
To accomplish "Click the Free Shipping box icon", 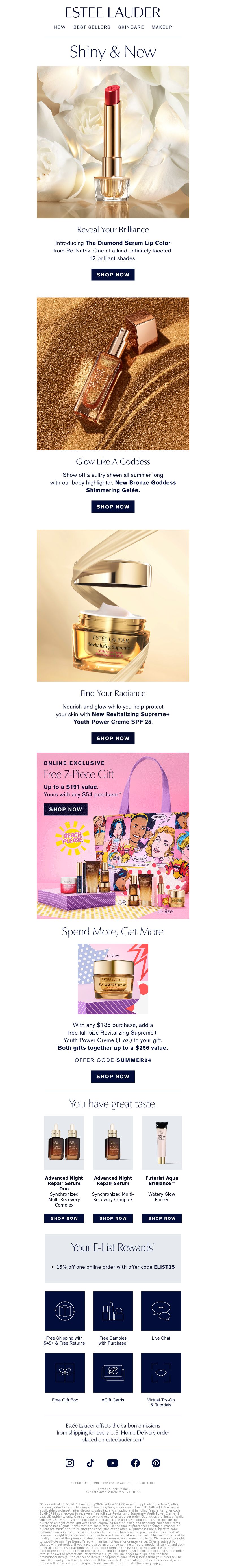I will pyautogui.click(x=65, y=1310).
